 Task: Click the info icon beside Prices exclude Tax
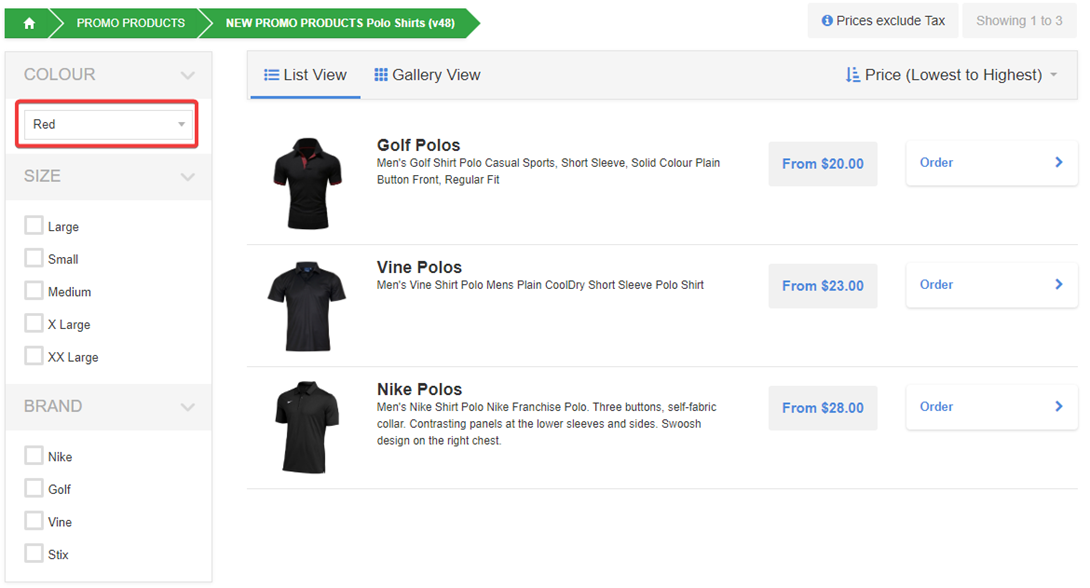(827, 21)
